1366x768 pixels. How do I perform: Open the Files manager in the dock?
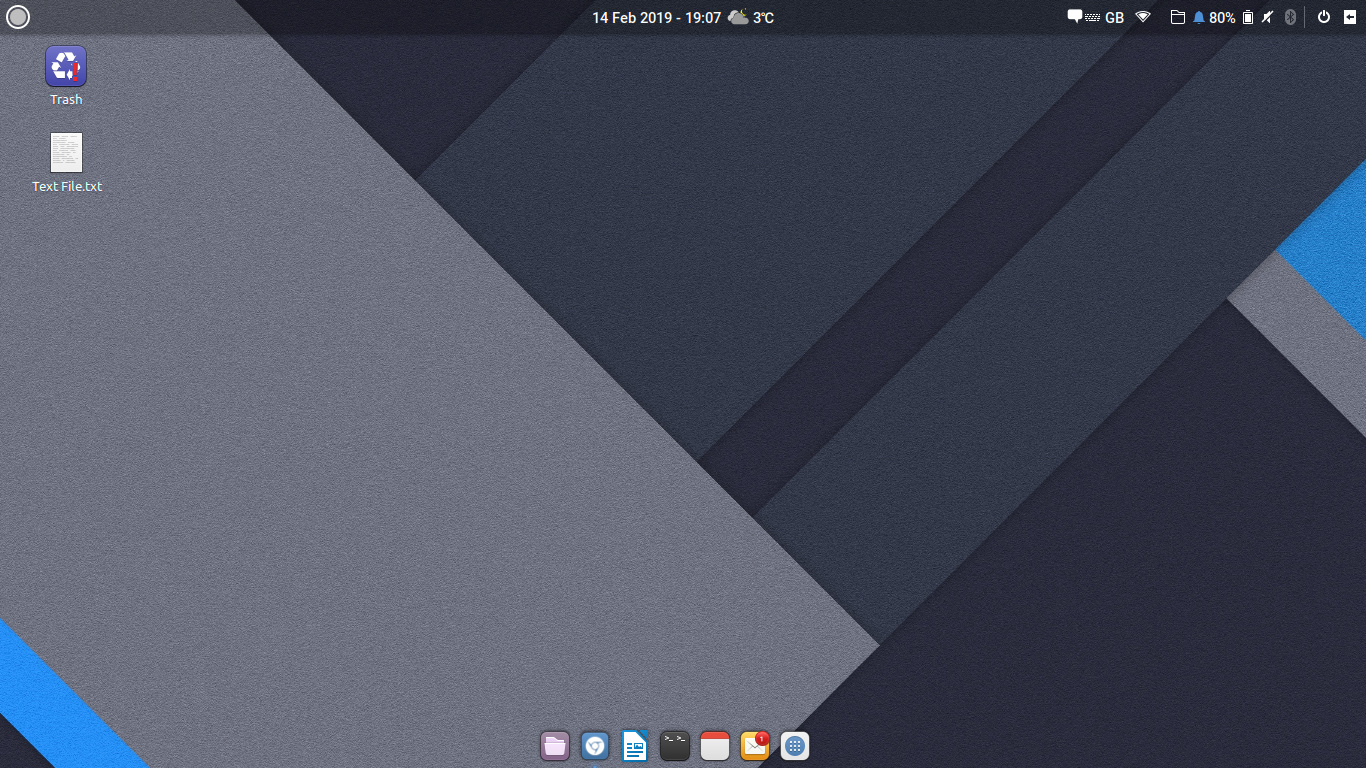coord(555,746)
